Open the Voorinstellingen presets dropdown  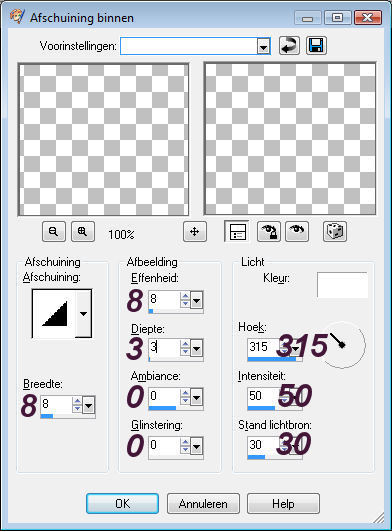263,46
